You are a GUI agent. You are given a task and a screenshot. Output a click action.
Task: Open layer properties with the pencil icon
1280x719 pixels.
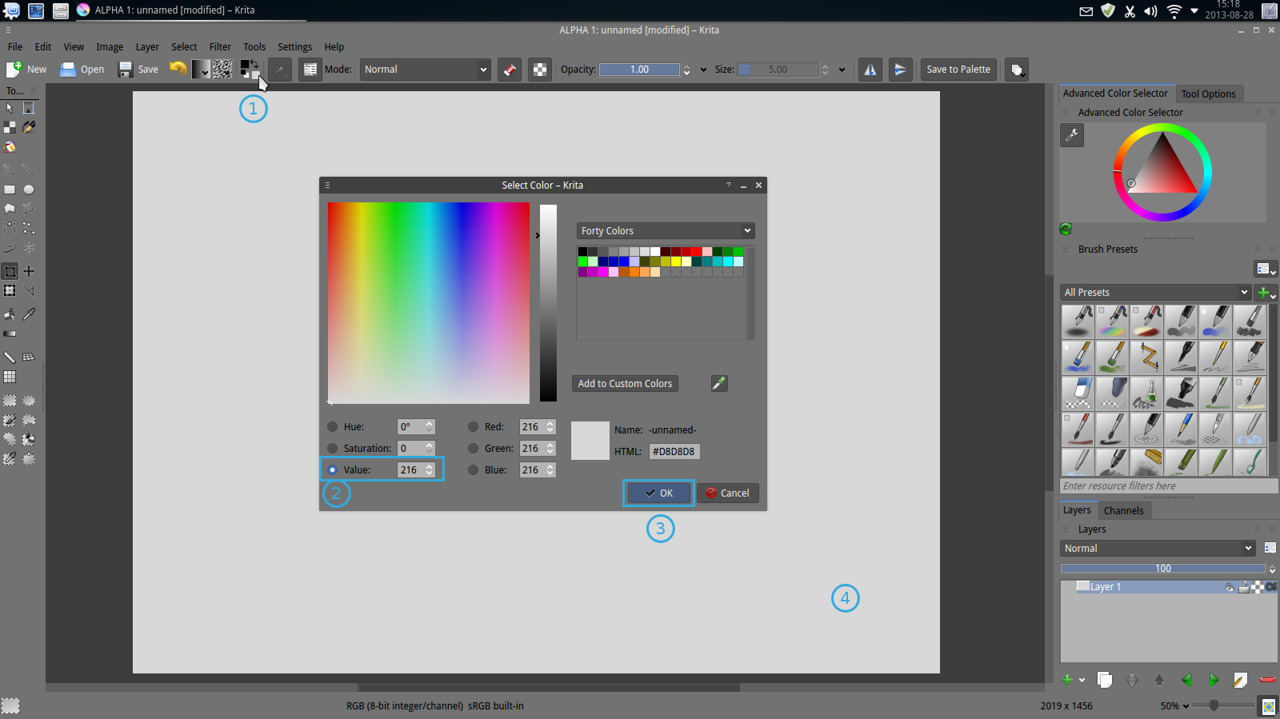pyautogui.click(x=1239, y=679)
